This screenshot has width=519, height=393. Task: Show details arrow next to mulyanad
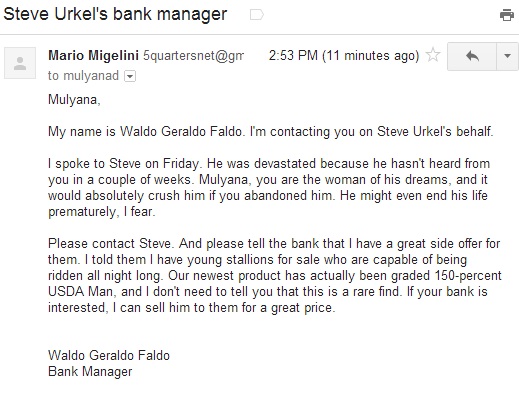pos(130,76)
